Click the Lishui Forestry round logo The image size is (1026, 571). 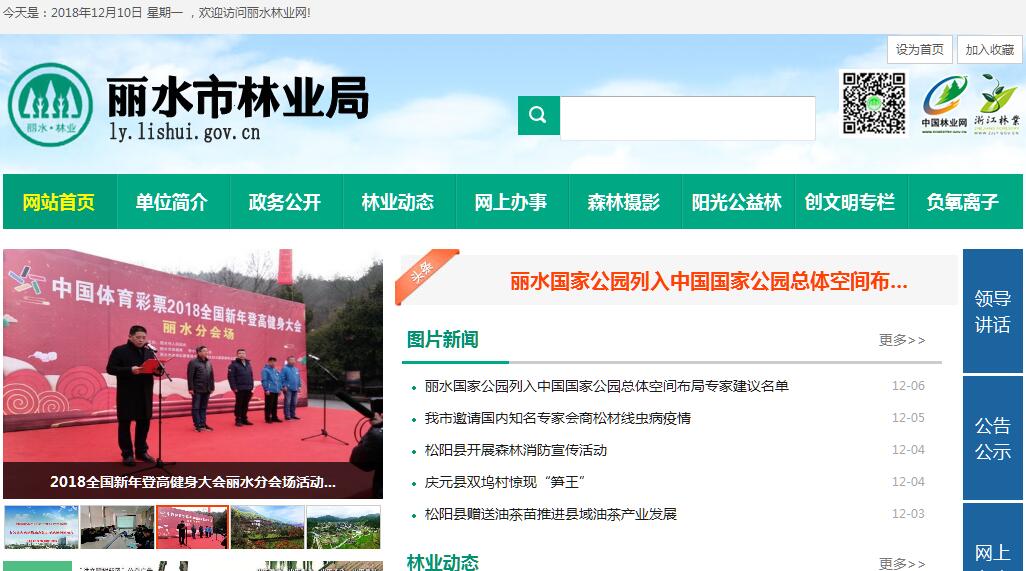coord(50,105)
